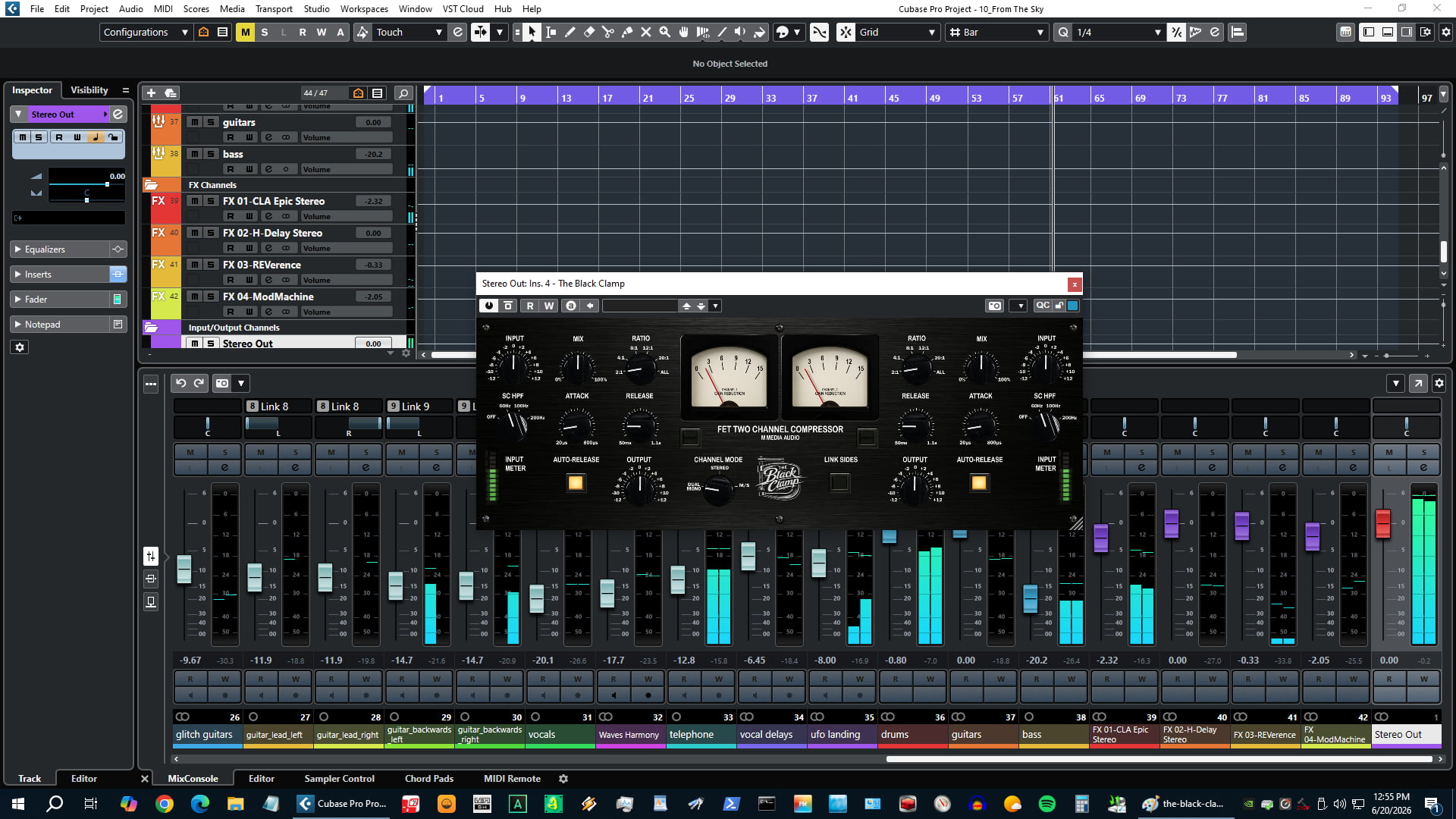The width and height of the screenshot is (1456, 819).
Task: Solo the guitars track in track list
Action: point(211,122)
